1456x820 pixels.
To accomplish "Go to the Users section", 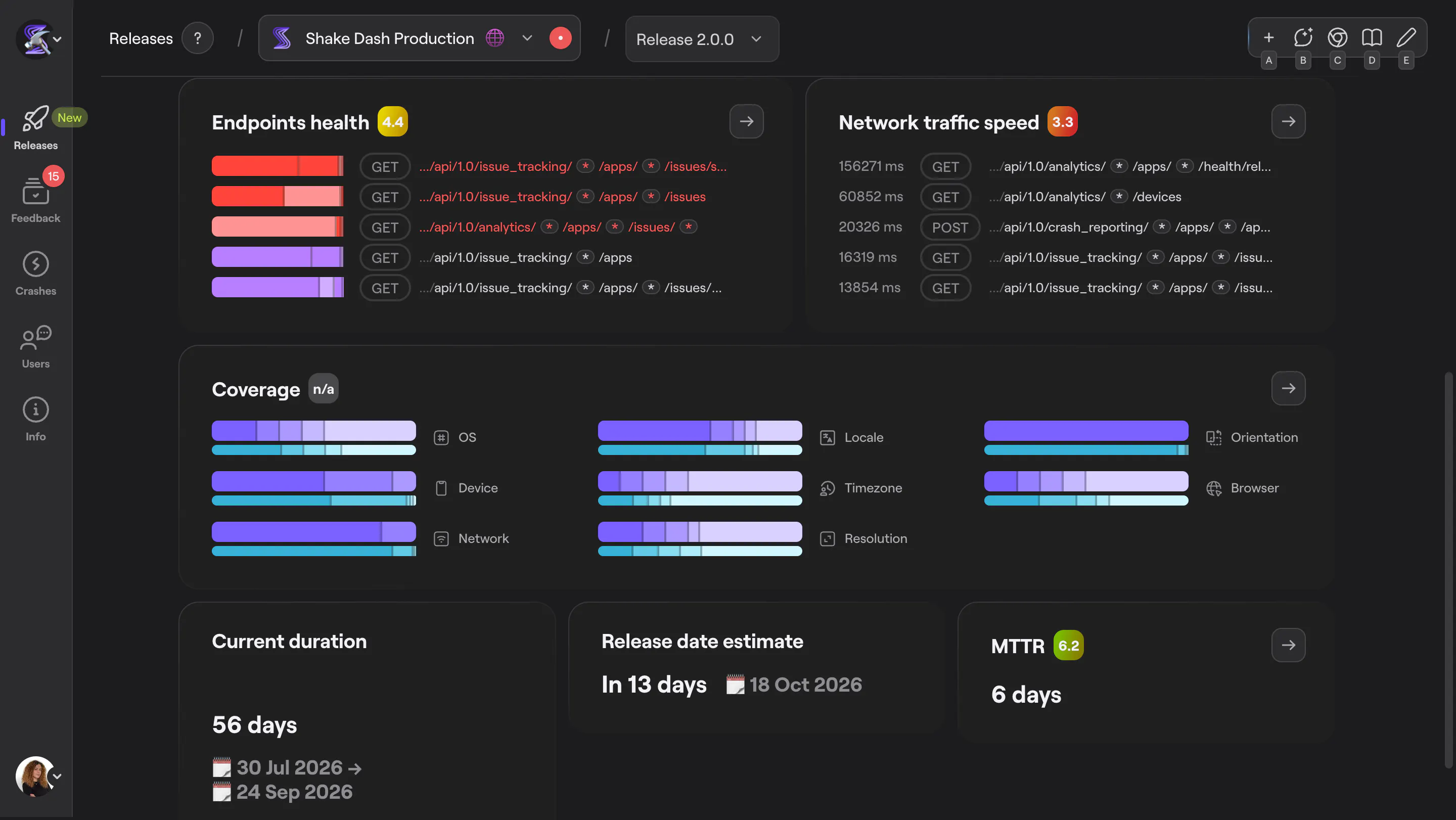I will pos(35,346).
